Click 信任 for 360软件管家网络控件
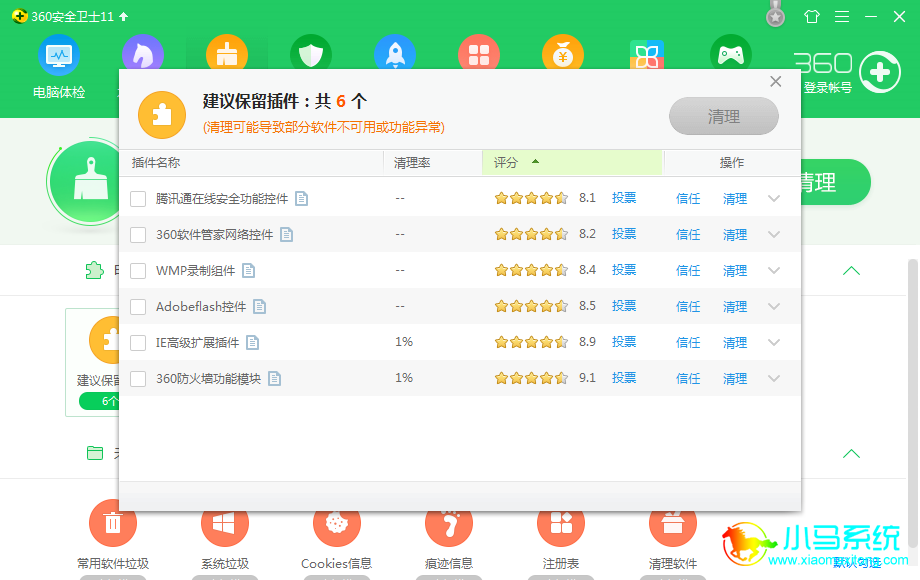Image resolution: width=920 pixels, height=580 pixels. point(688,235)
